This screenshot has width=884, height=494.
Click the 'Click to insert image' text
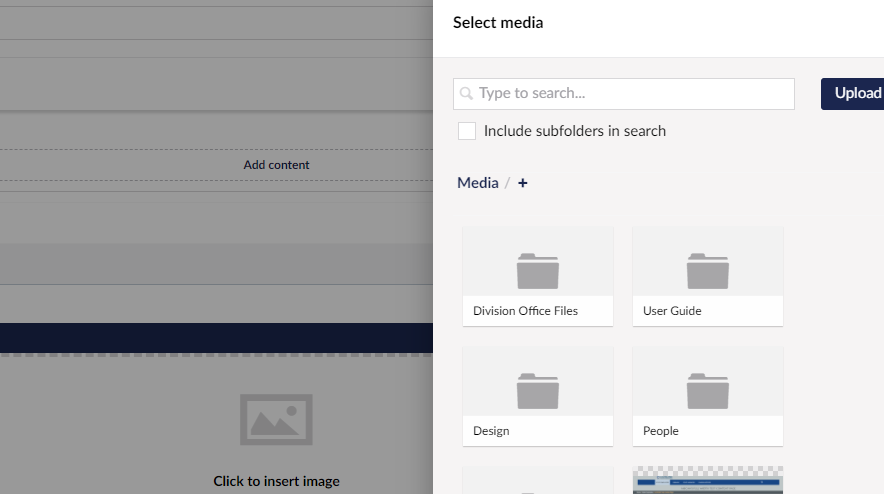point(276,481)
